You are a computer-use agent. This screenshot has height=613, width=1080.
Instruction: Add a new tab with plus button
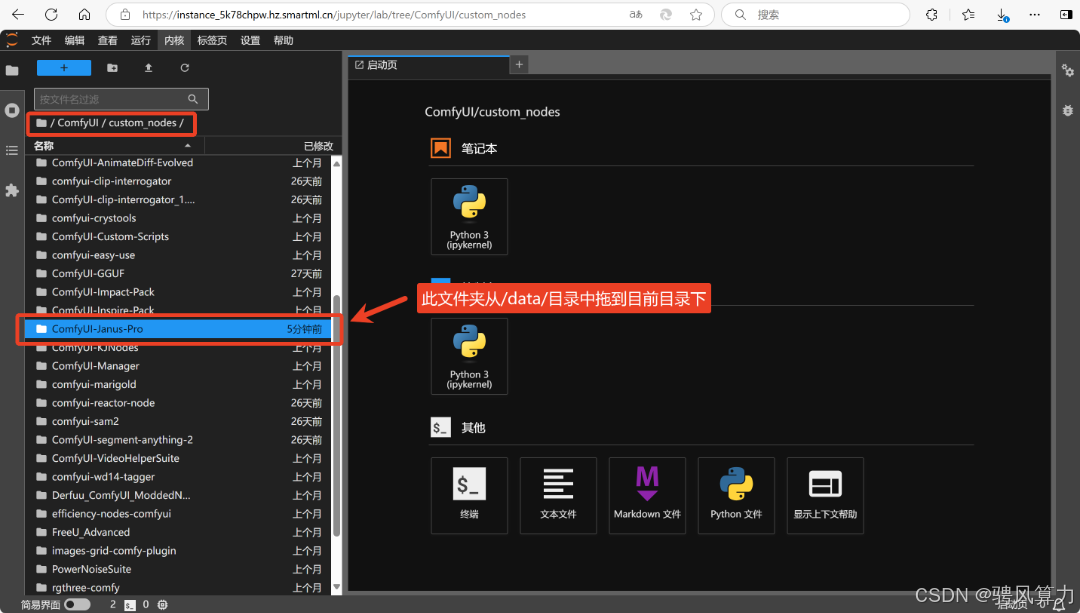(x=519, y=65)
